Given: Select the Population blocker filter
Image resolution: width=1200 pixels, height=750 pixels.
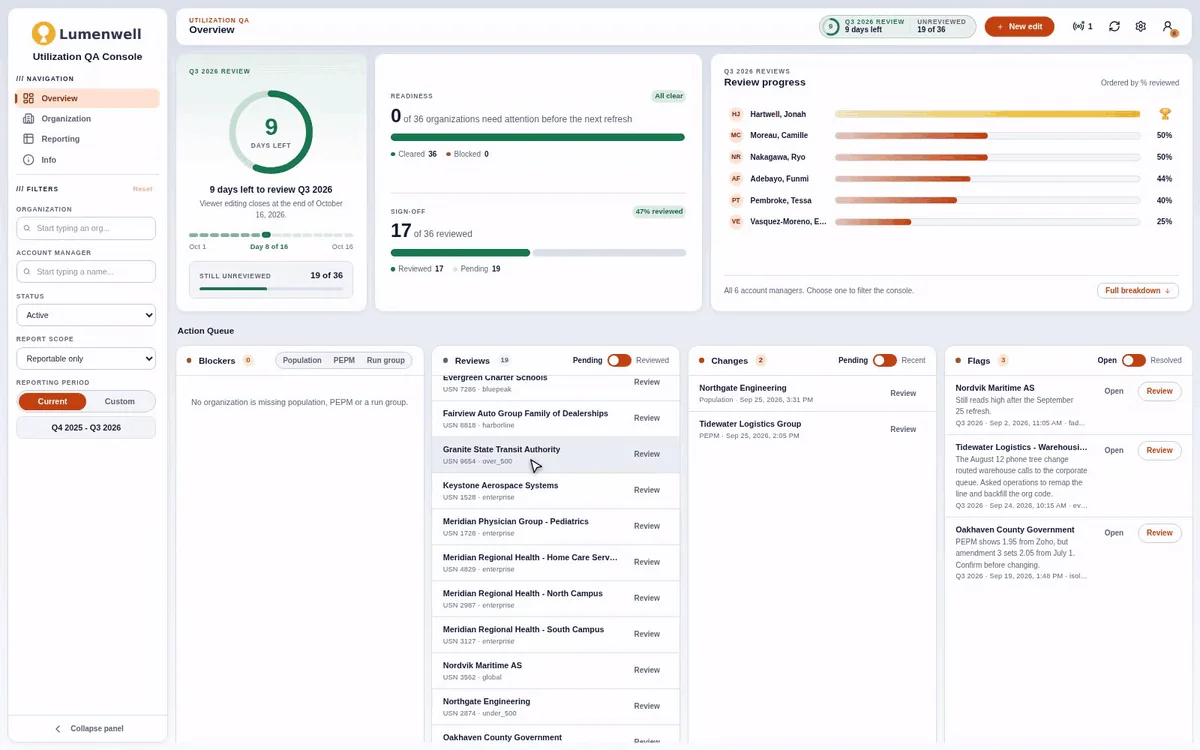Looking at the screenshot, I should point(302,360).
